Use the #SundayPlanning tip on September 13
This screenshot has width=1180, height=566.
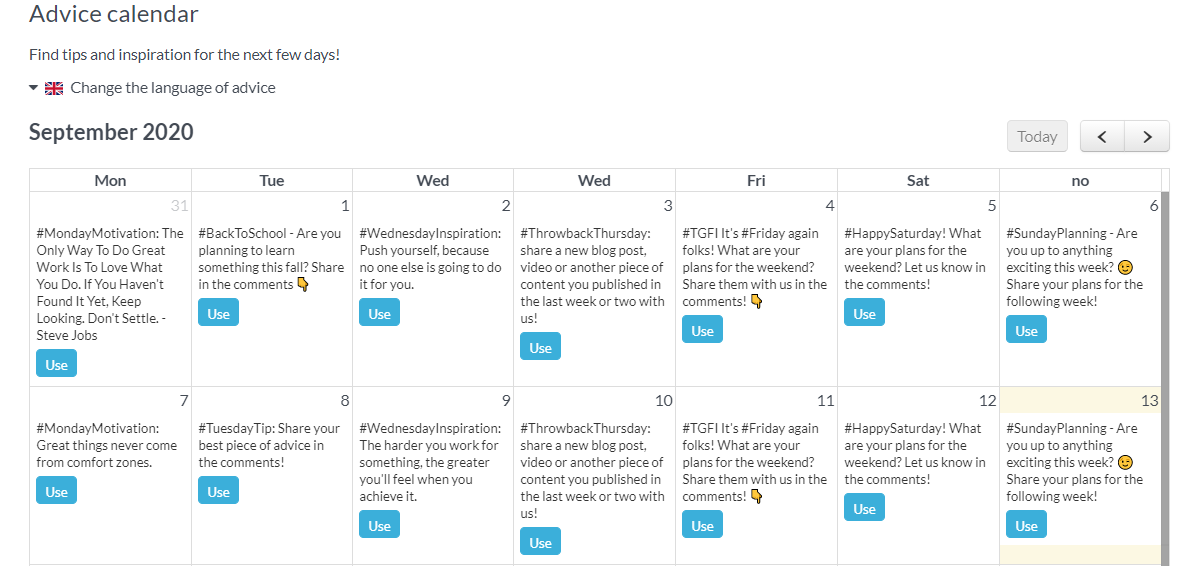click(x=1026, y=526)
